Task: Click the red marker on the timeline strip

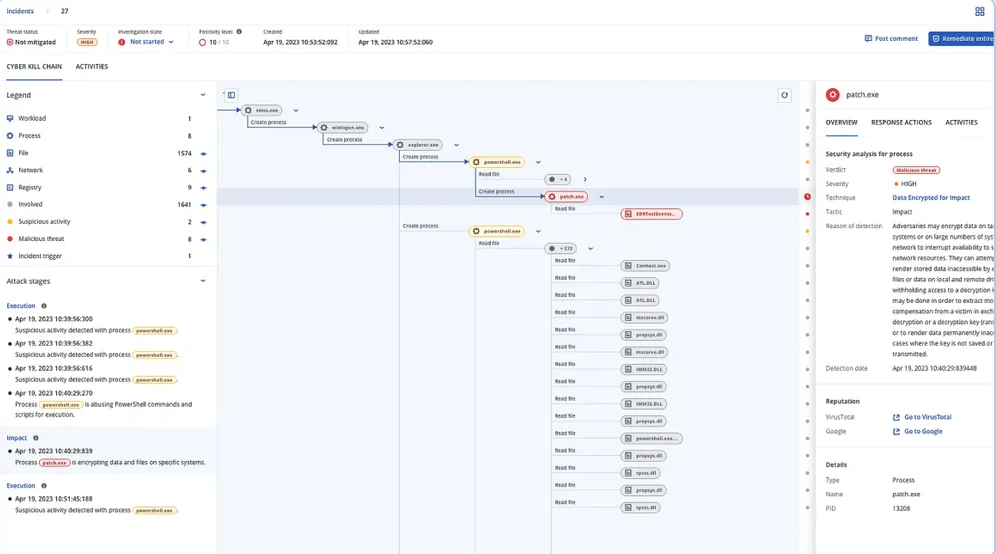Action: coord(807,196)
